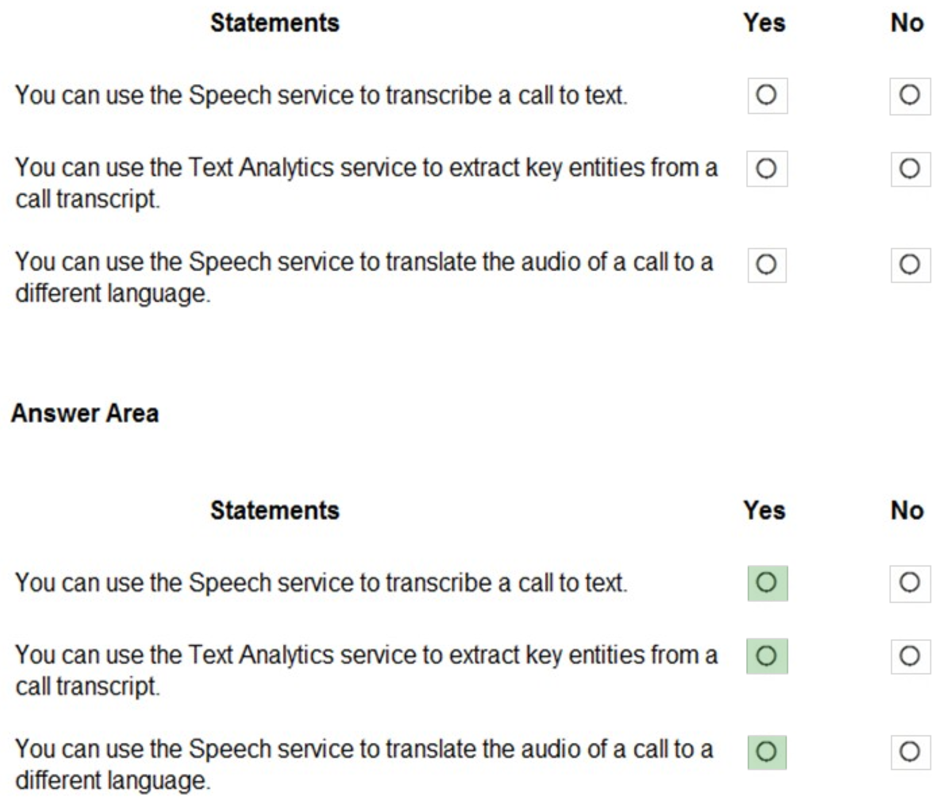Mark Yes for Speech translate statement in top table

pyautogui.click(x=767, y=265)
